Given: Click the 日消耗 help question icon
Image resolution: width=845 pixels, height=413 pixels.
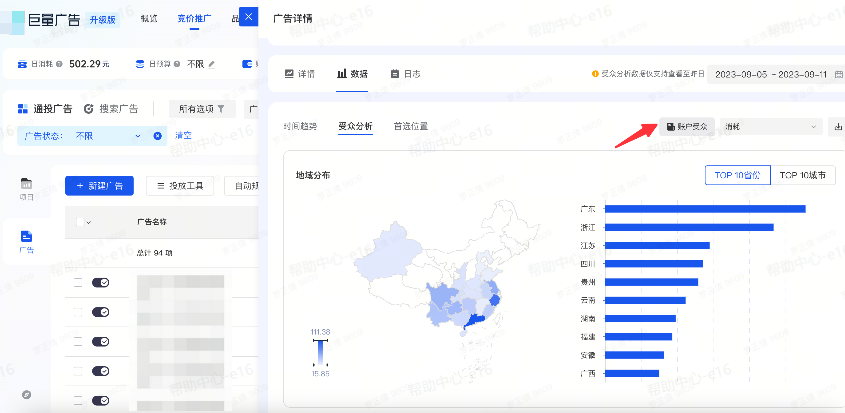Looking at the screenshot, I should [x=59, y=64].
